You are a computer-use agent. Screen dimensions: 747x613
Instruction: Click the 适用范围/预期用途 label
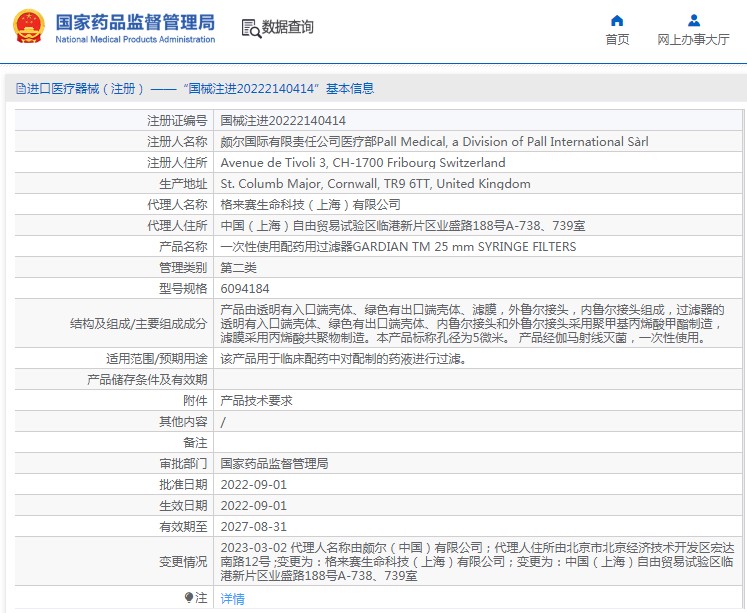tap(157, 358)
